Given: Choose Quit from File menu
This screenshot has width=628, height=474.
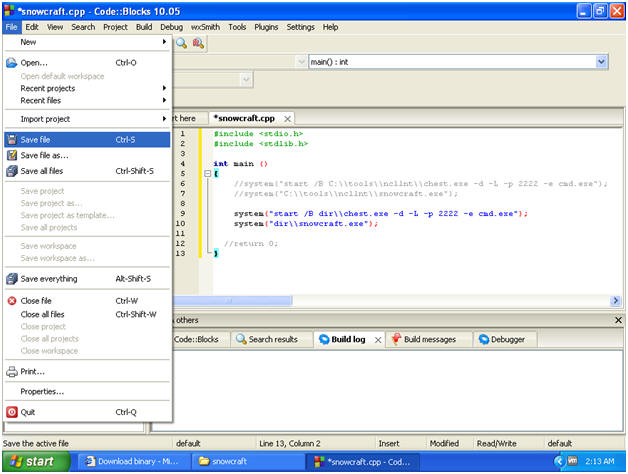Looking at the screenshot, I should click(87, 412).
